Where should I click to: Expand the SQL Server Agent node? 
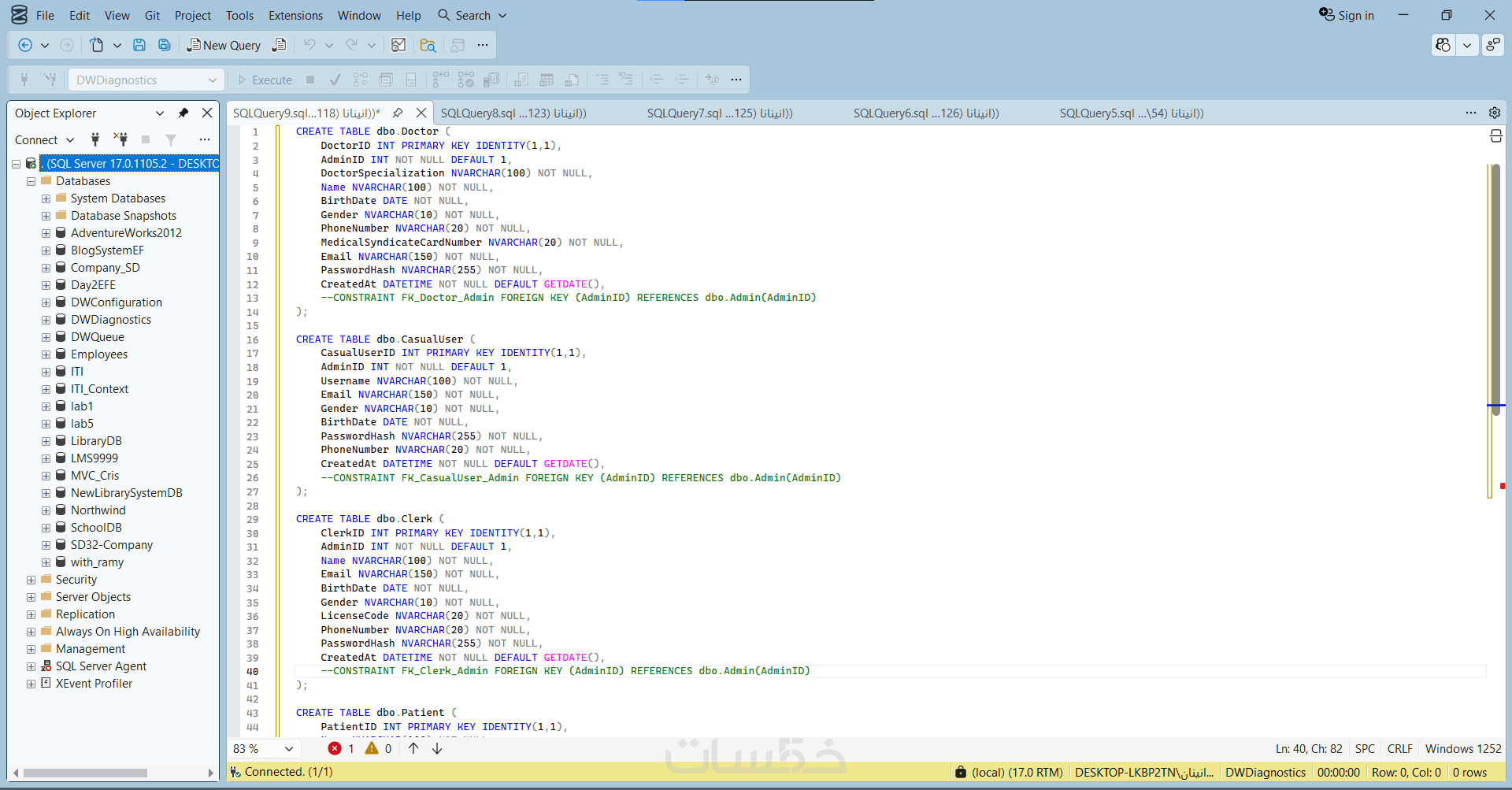click(x=31, y=666)
